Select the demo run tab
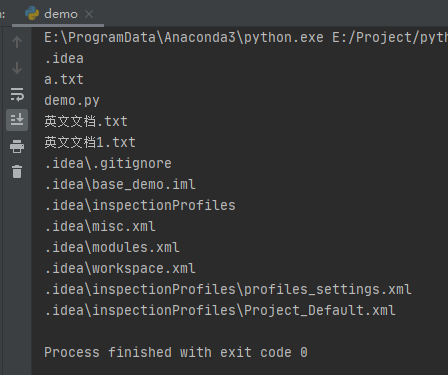 coord(58,14)
